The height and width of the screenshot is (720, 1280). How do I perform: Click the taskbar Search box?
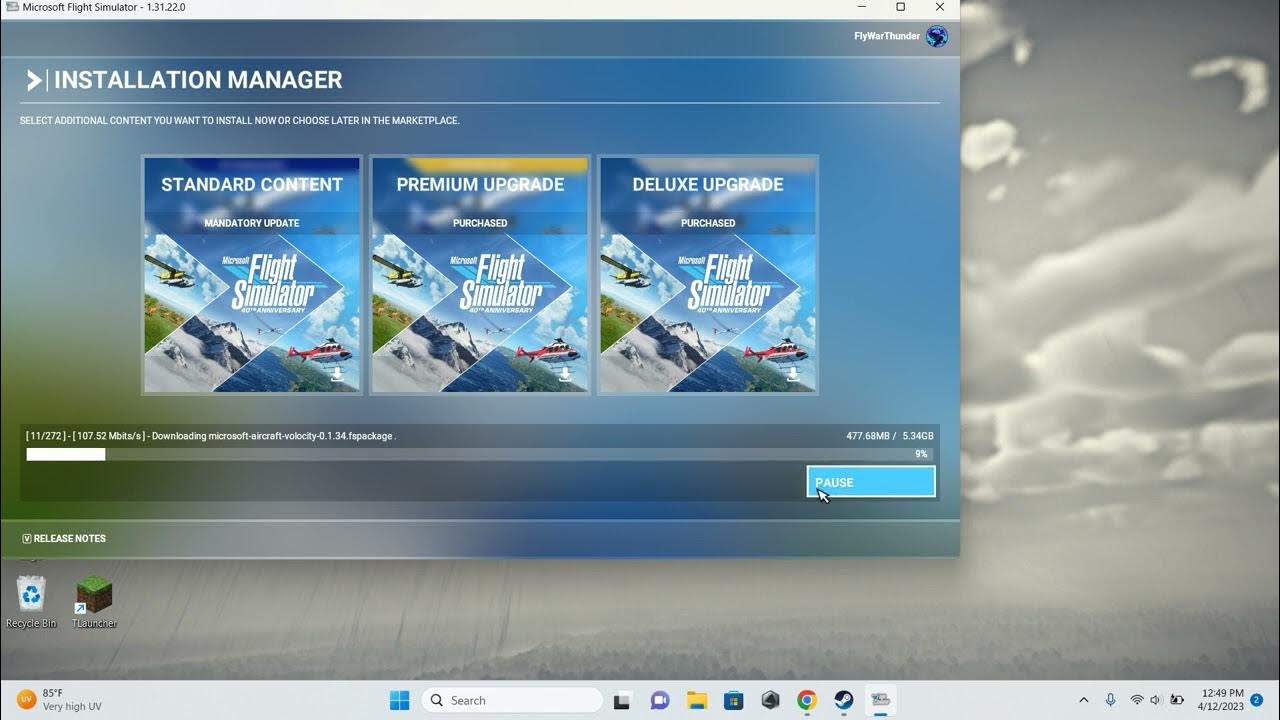512,700
